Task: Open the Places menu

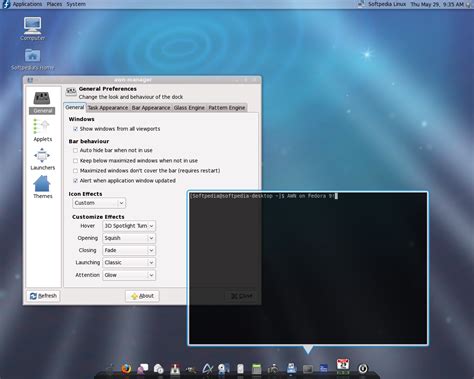Action: 54,4
